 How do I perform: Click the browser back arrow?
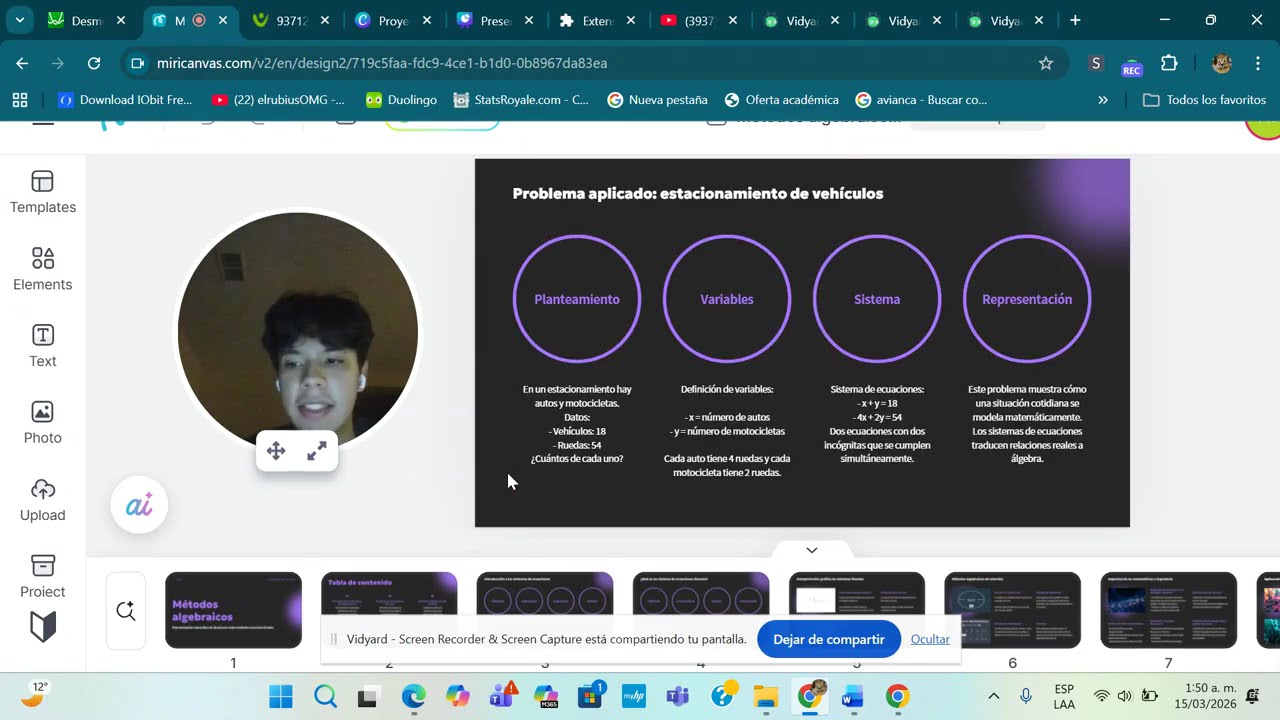(22, 63)
